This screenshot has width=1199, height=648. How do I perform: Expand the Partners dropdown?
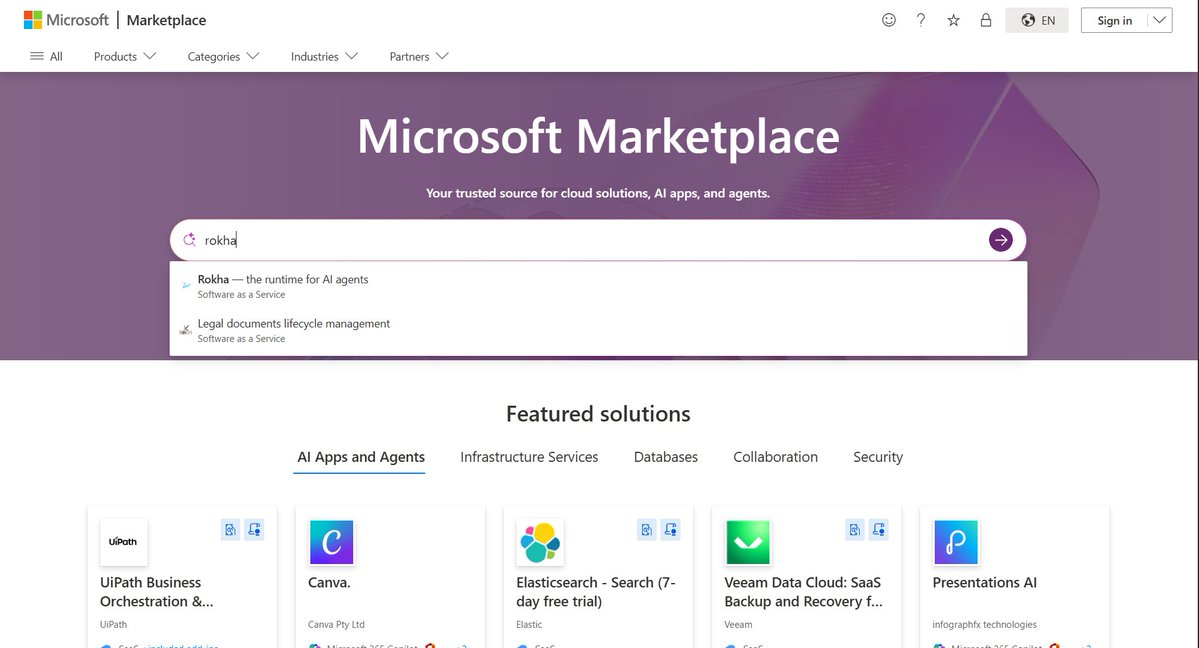[419, 56]
